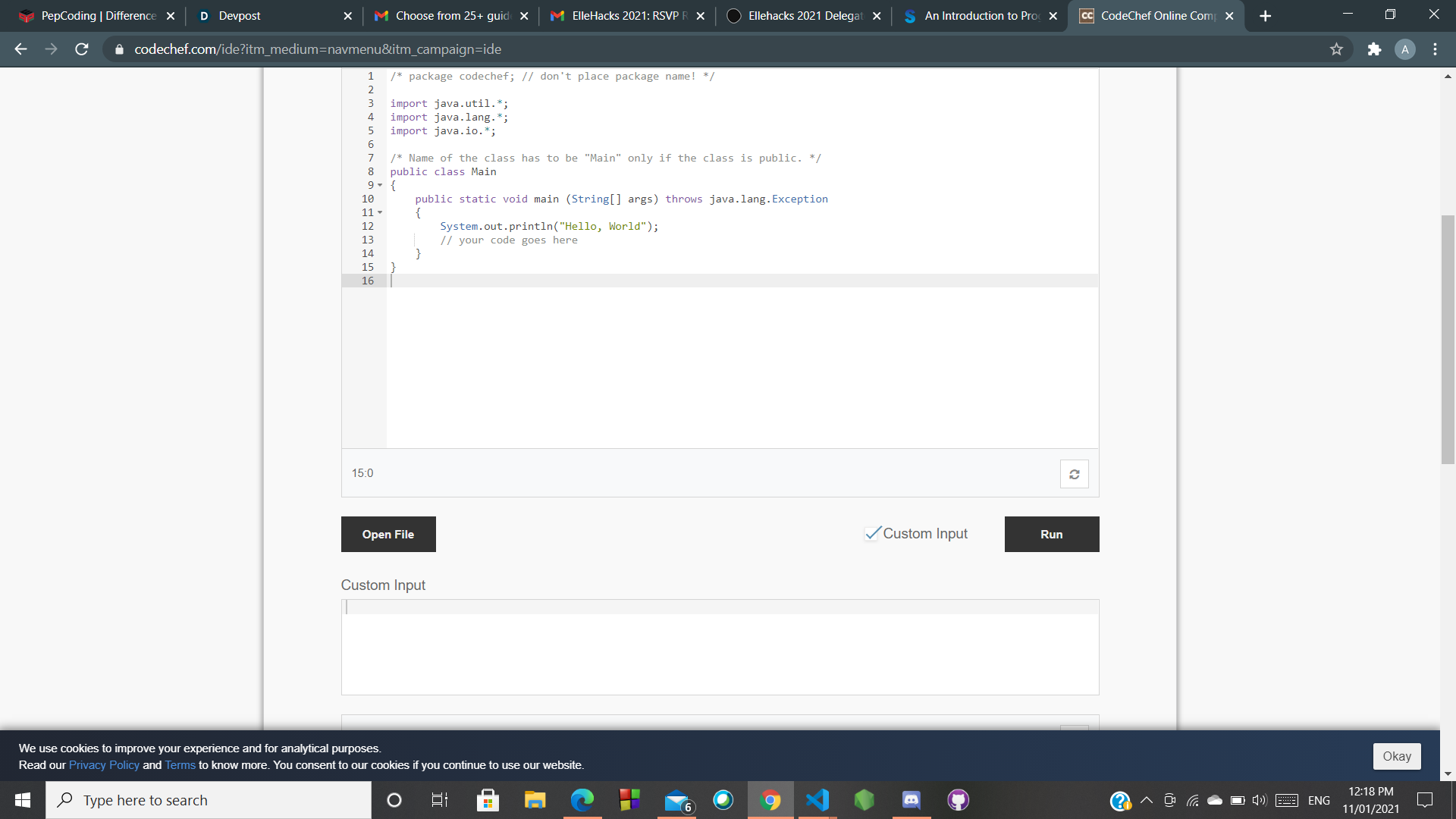
Task: Open Discord from the taskbar
Action: [x=911, y=800]
